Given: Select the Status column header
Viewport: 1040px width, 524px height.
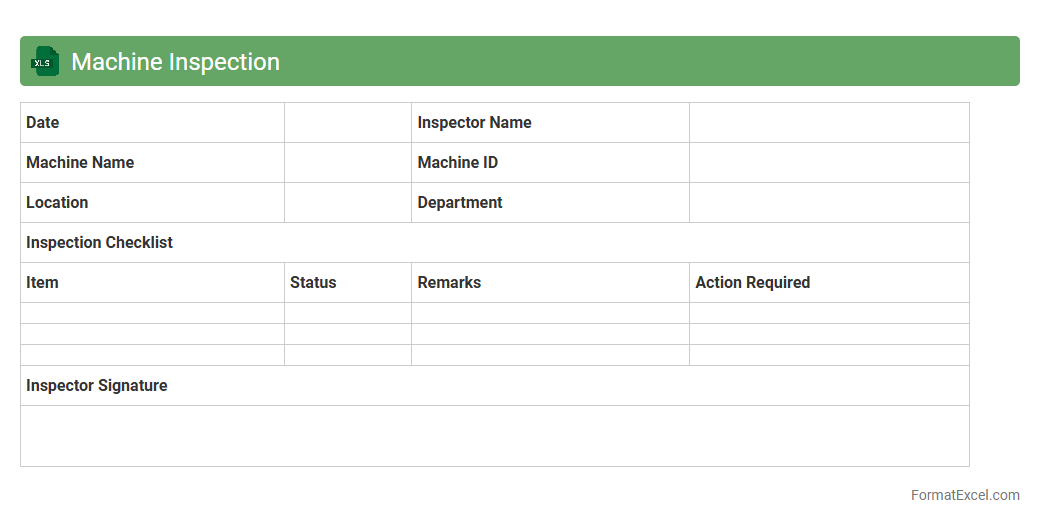Looking at the screenshot, I should coord(313,283).
